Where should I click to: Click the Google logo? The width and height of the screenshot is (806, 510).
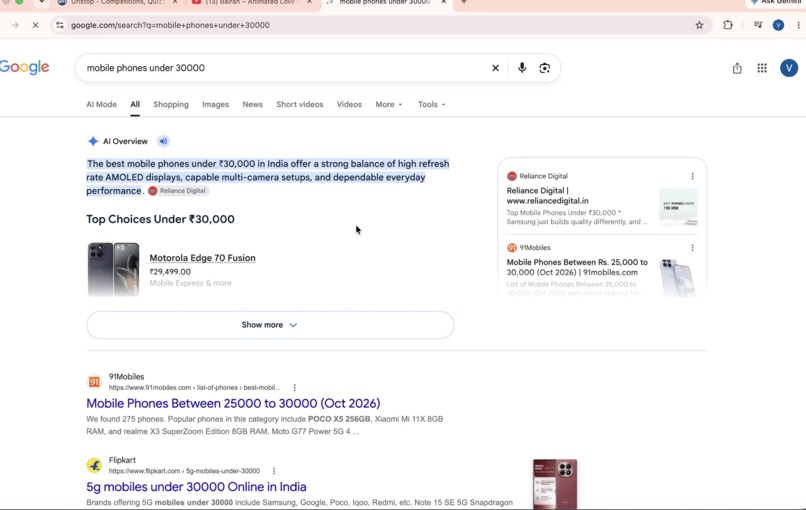click(25, 67)
